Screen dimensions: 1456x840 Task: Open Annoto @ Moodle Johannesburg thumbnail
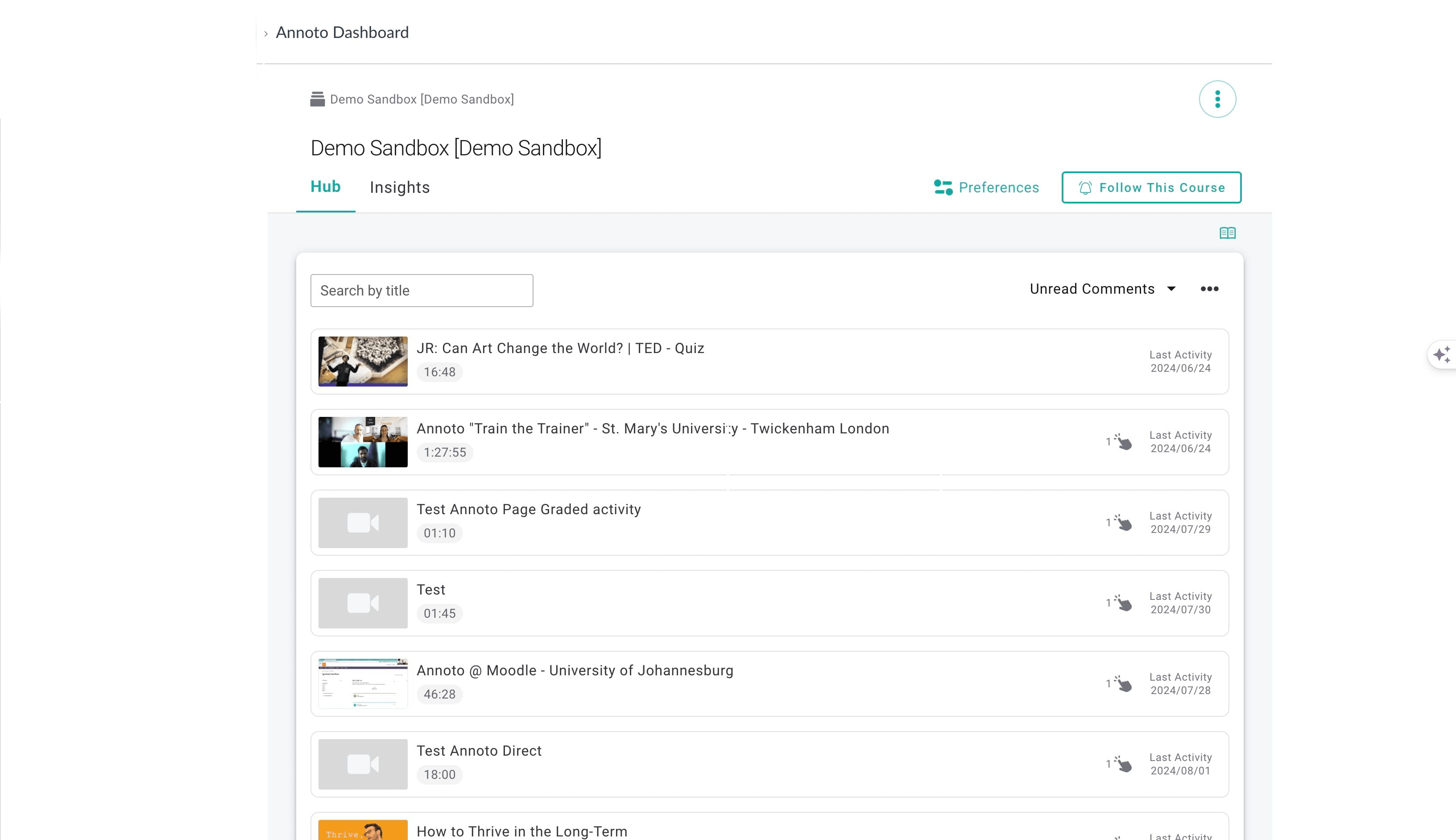[363, 684]
